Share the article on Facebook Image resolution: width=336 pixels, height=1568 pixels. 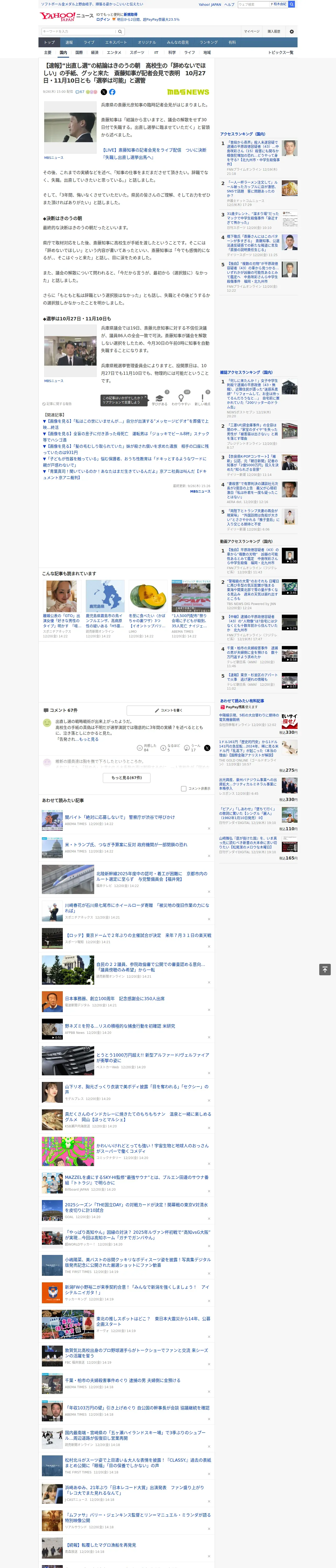point(112,92)
